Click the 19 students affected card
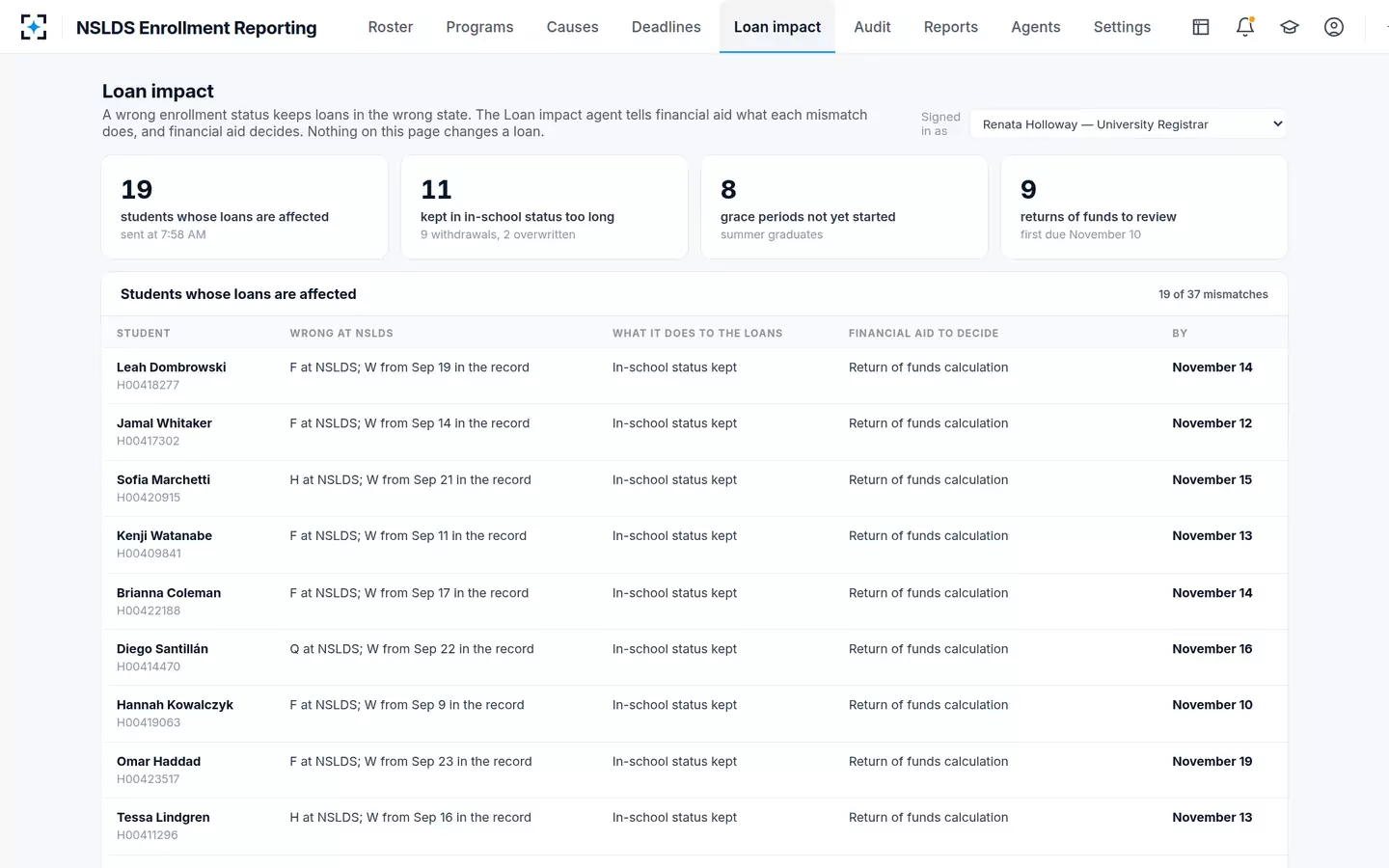This screenshot has width=1389, height=868. tap(245, 207)
